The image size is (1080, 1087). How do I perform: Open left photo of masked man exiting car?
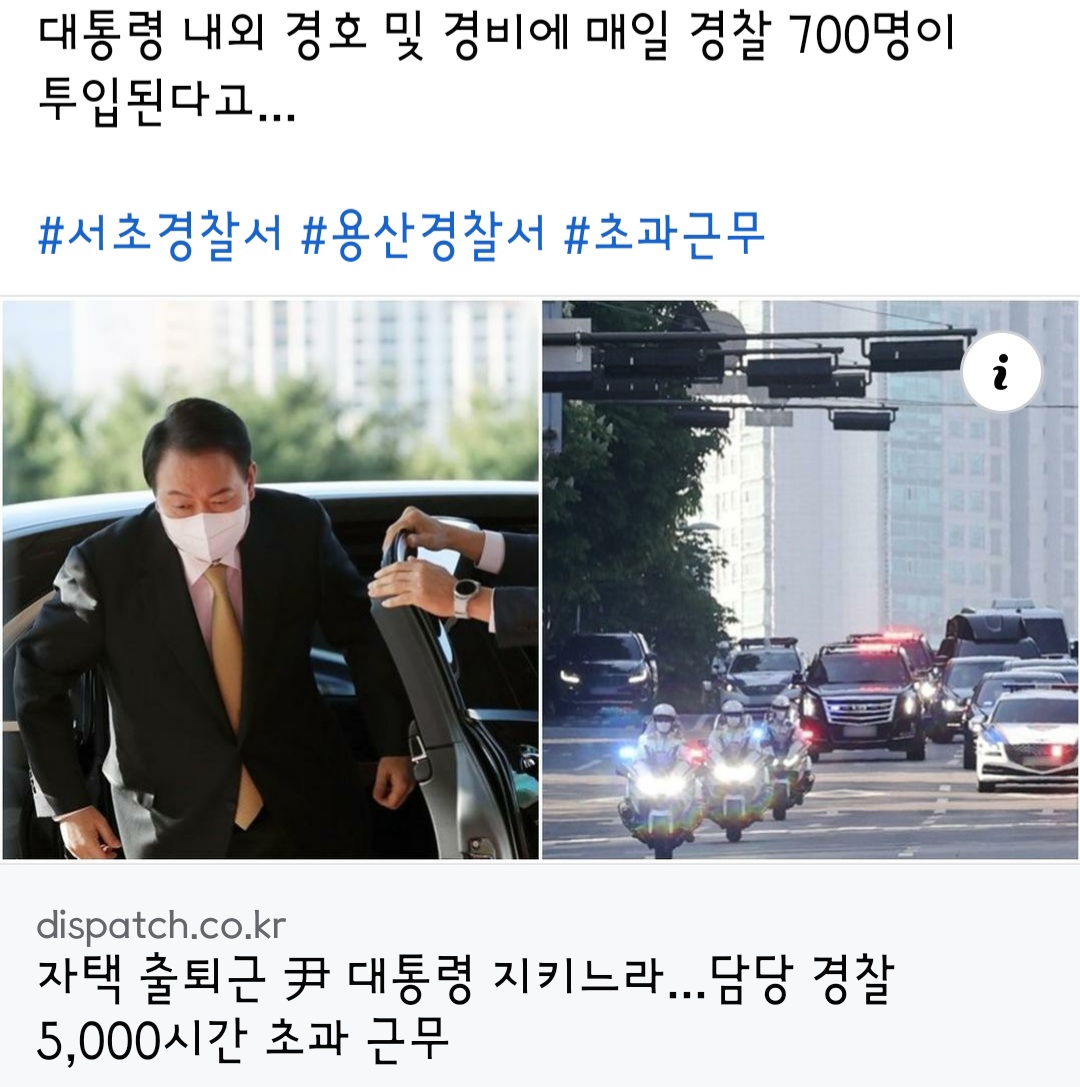click(x=270, y=580)
